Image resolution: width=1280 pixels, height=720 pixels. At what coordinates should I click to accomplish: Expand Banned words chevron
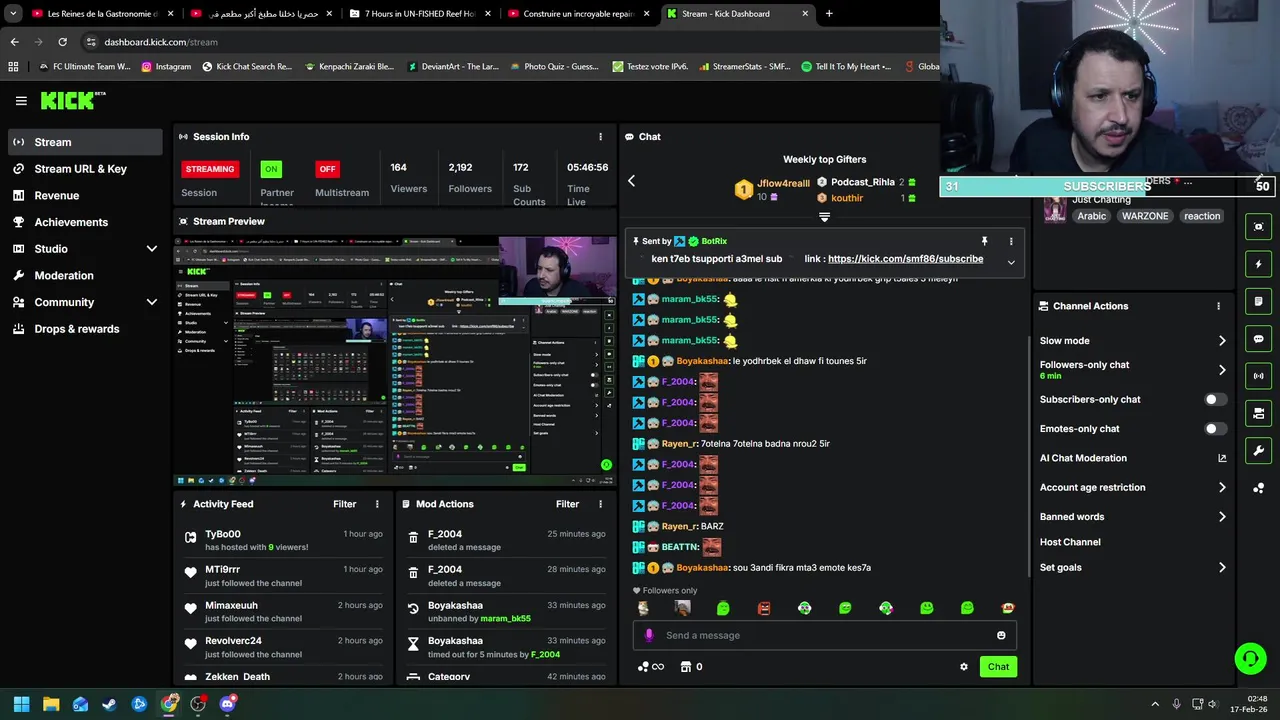pyautogui.click(x=1222, y=517)
